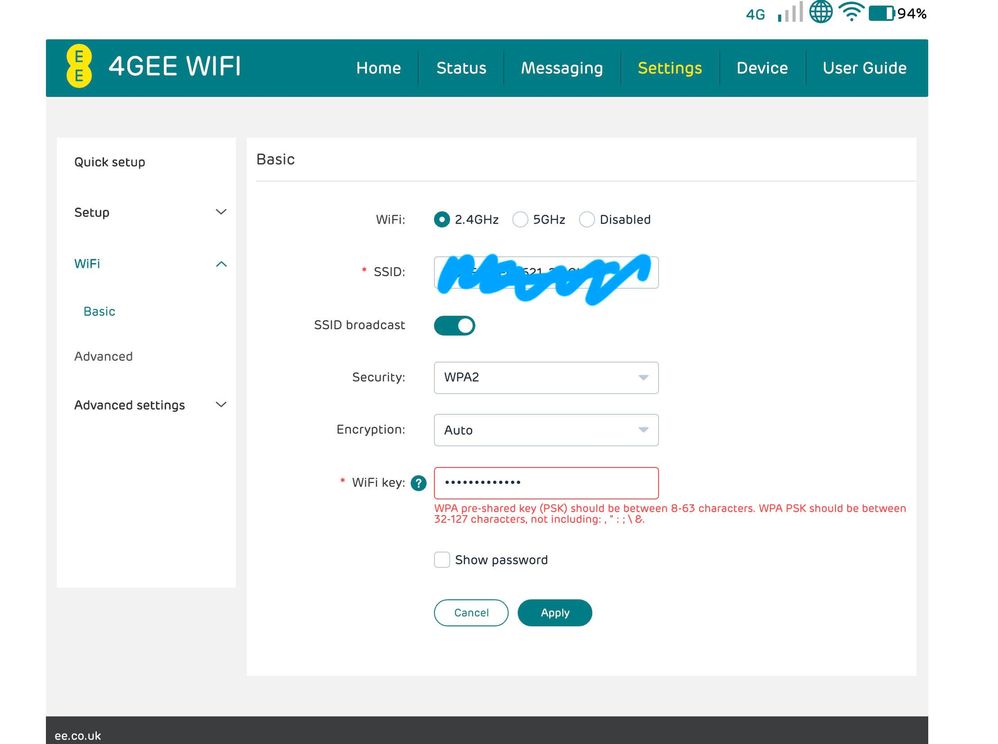The width and height of the screenshot is (998, 744).
Task: Open the Status tab
Action: (x=461, y=68)
